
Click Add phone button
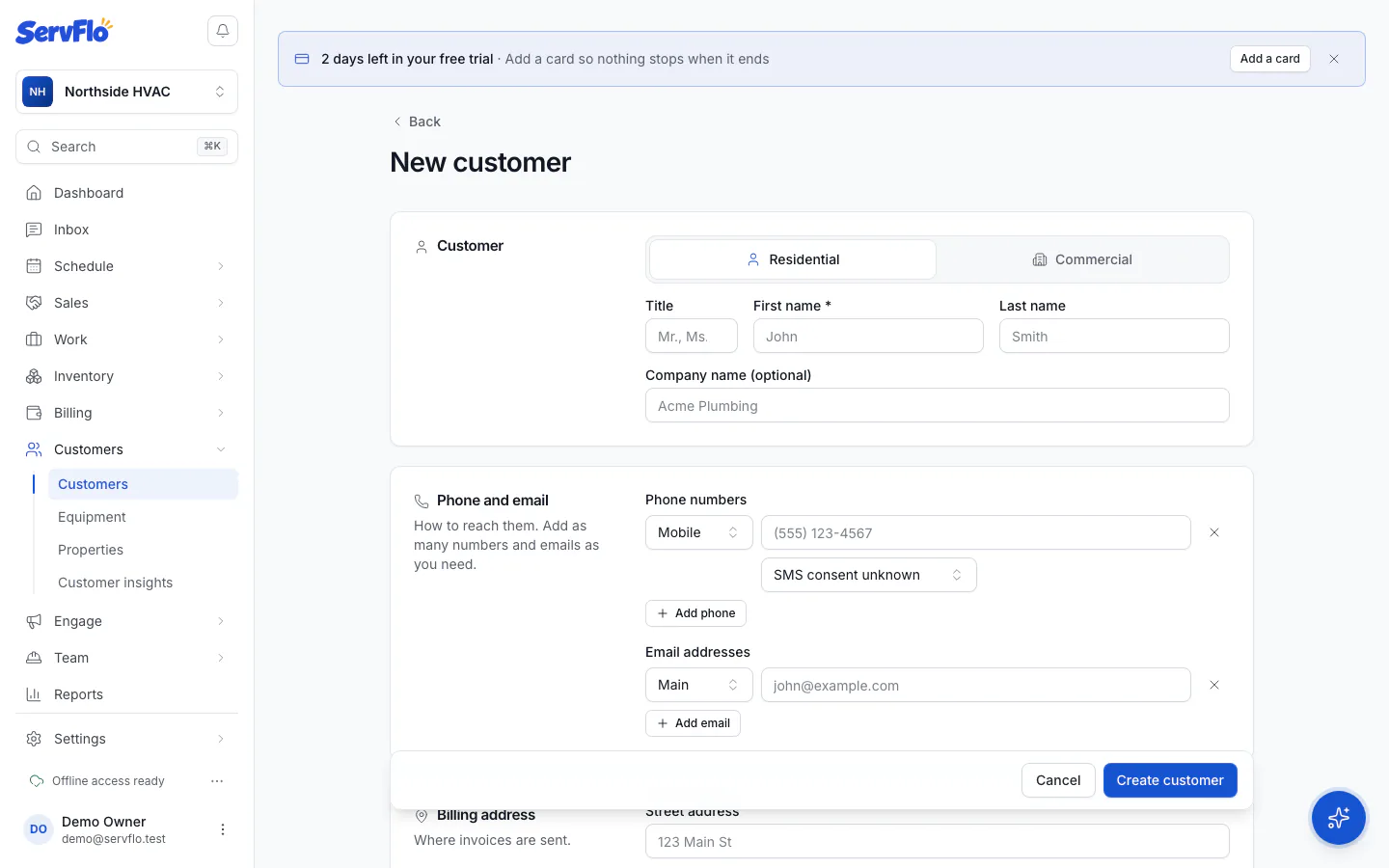[x=695, y=613]
